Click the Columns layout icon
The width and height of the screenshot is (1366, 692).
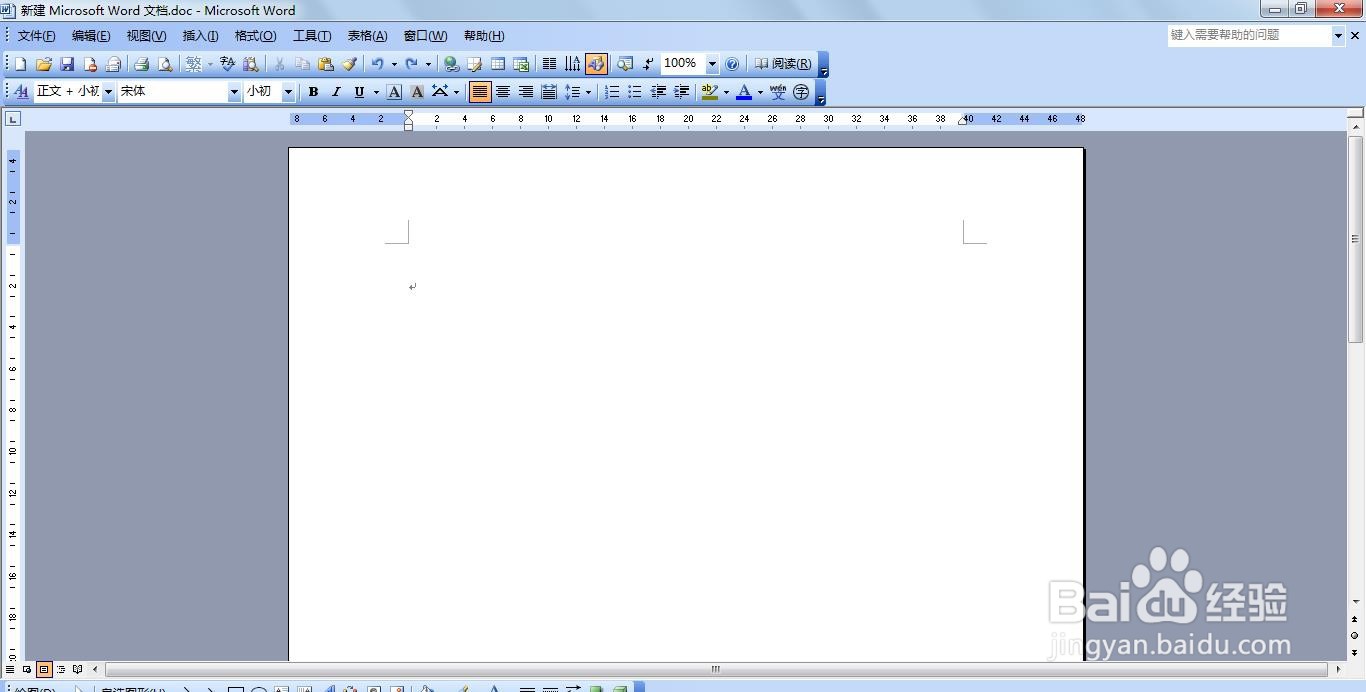(x=549, y=64)
